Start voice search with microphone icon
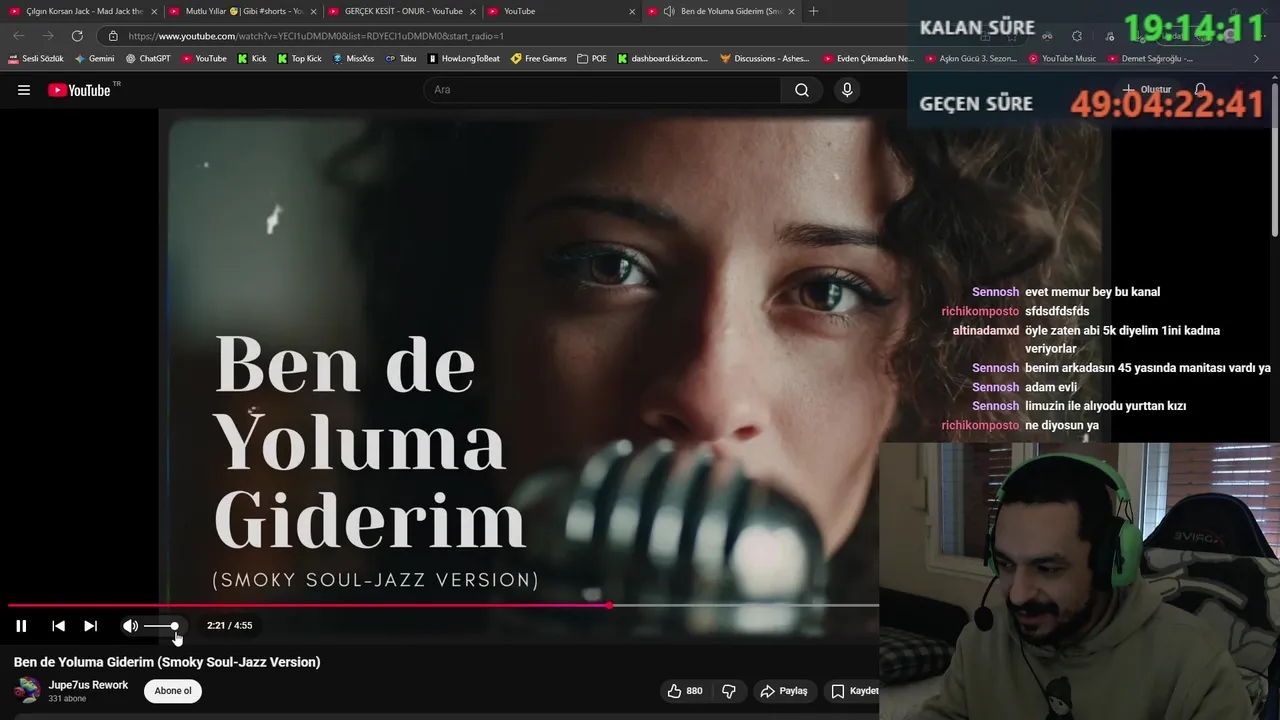Viewport: 1280px width, 720px height. [847, 90]
